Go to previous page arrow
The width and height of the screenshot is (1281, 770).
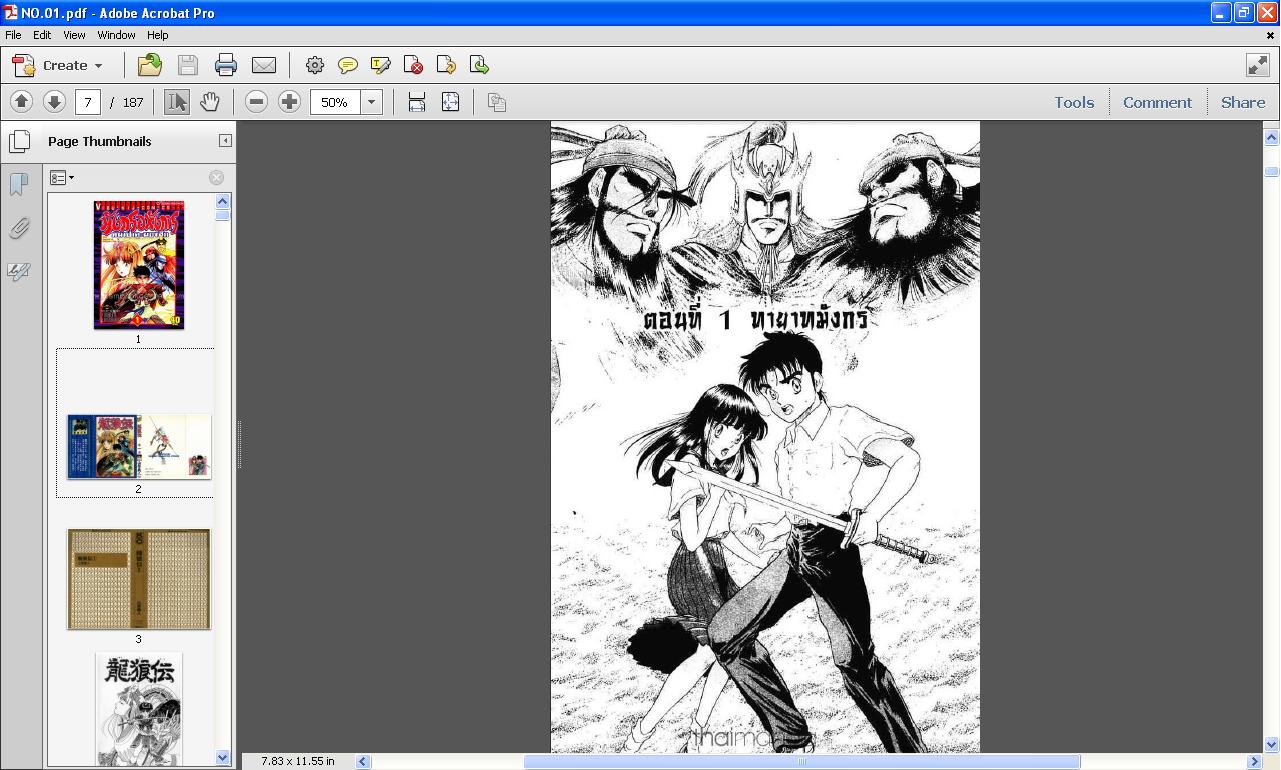(21, 102)
